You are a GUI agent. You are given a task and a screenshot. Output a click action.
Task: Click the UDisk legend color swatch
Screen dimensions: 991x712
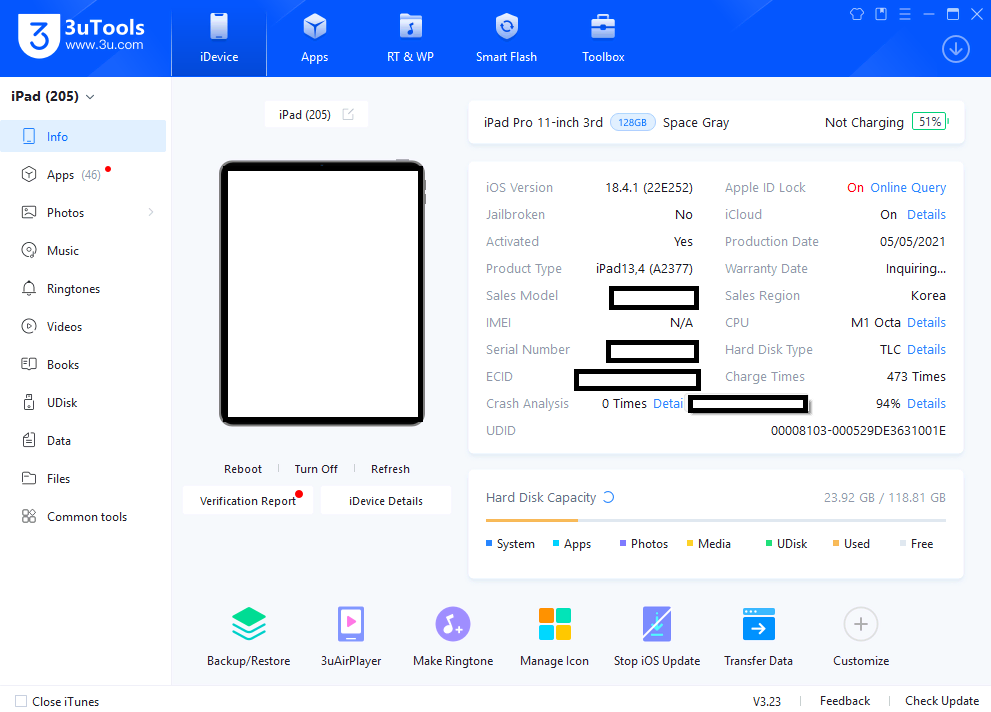click(x=769, y=543)
